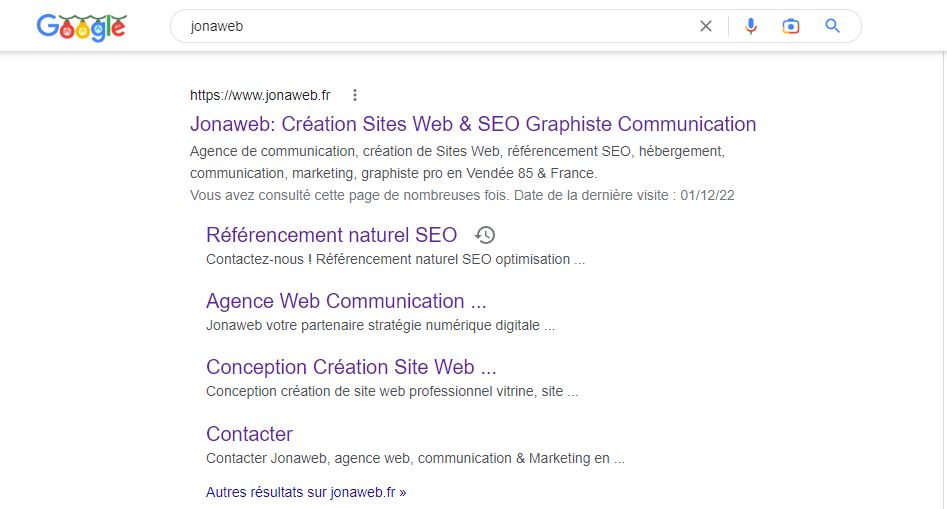Open the Conception Création Site Web sitelink
This screenshot has width=947, height=509.
[351, 367]
